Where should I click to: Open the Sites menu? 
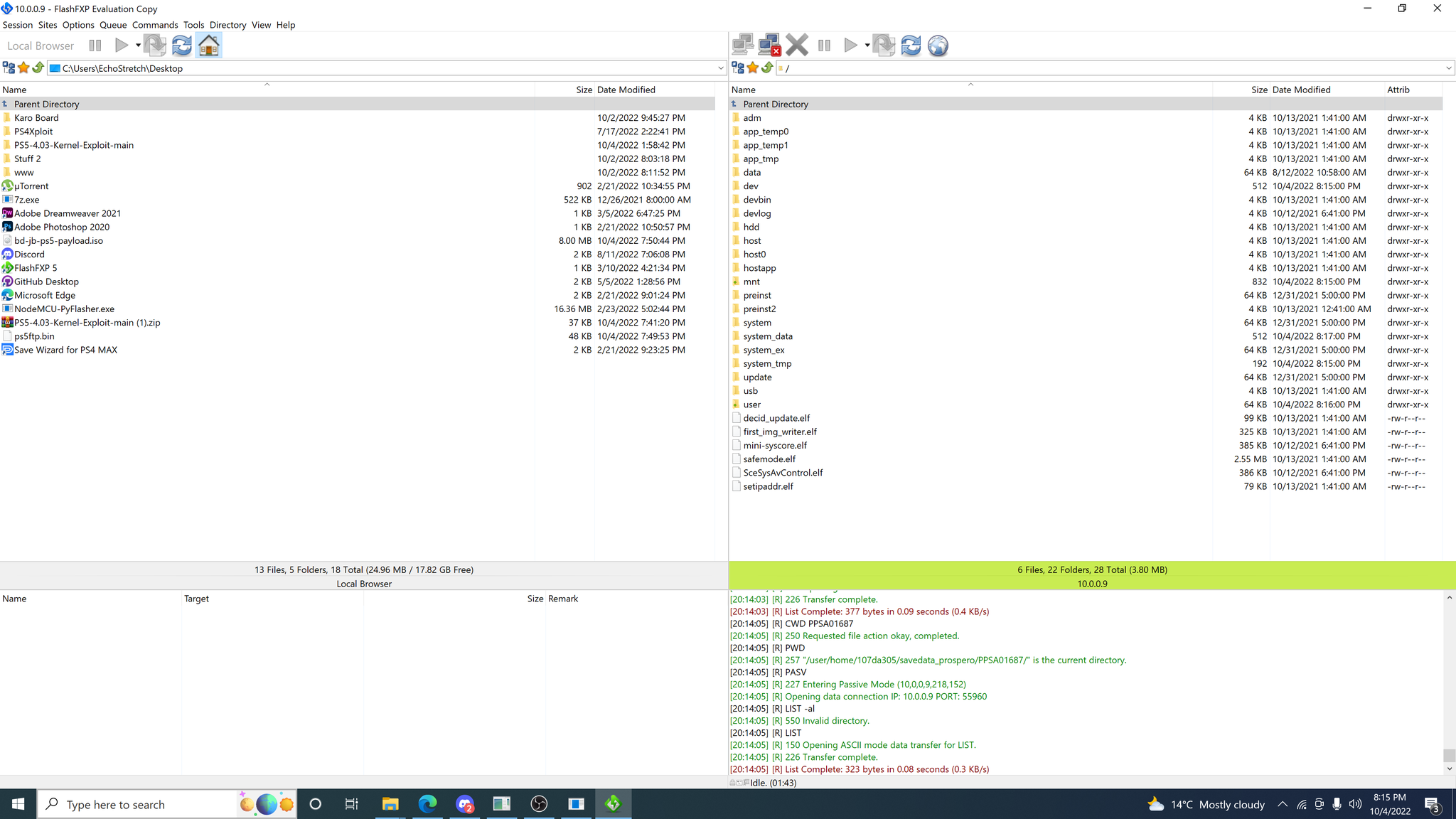(x=48, y=25)
